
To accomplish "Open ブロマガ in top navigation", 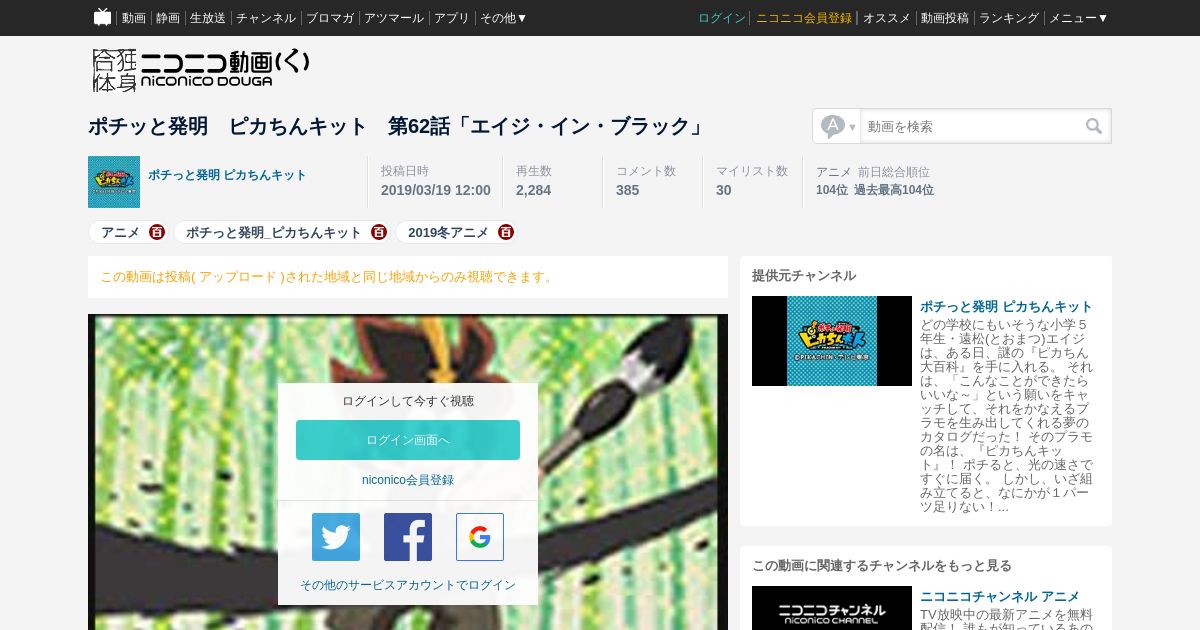I will (x=330, y=18).
